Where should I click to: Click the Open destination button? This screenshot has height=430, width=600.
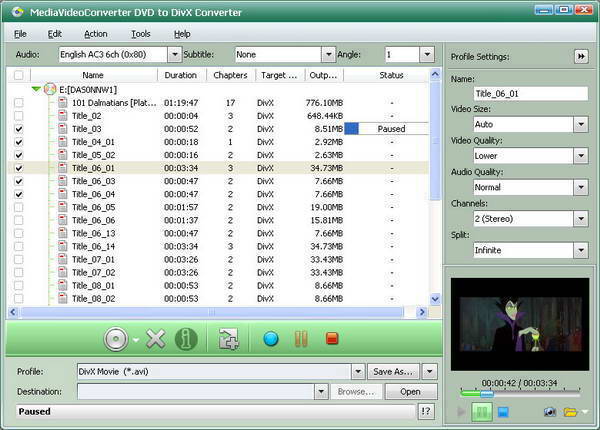411,392
